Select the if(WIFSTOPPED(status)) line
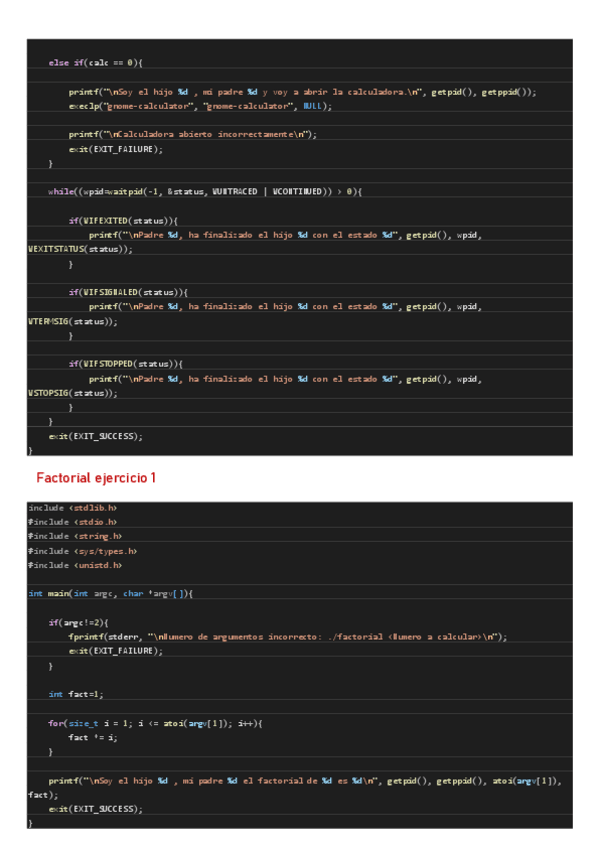This screenshot has height=848, width=600. point(125,364)
